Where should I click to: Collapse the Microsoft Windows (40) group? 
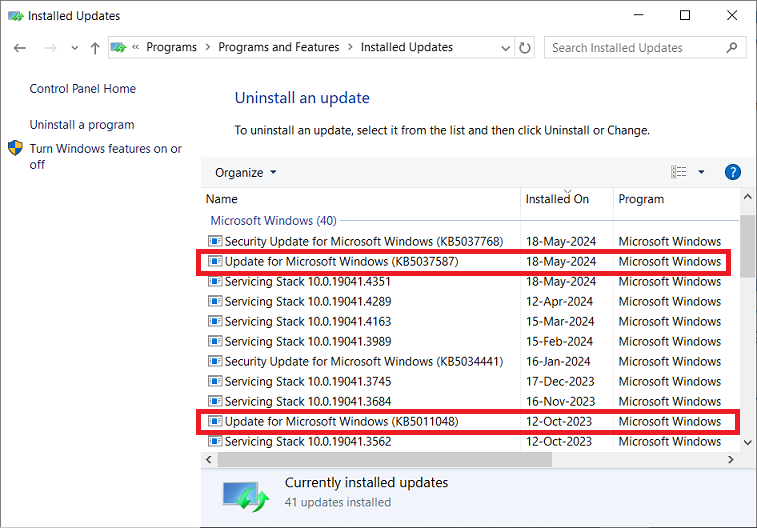coord(273,220)
